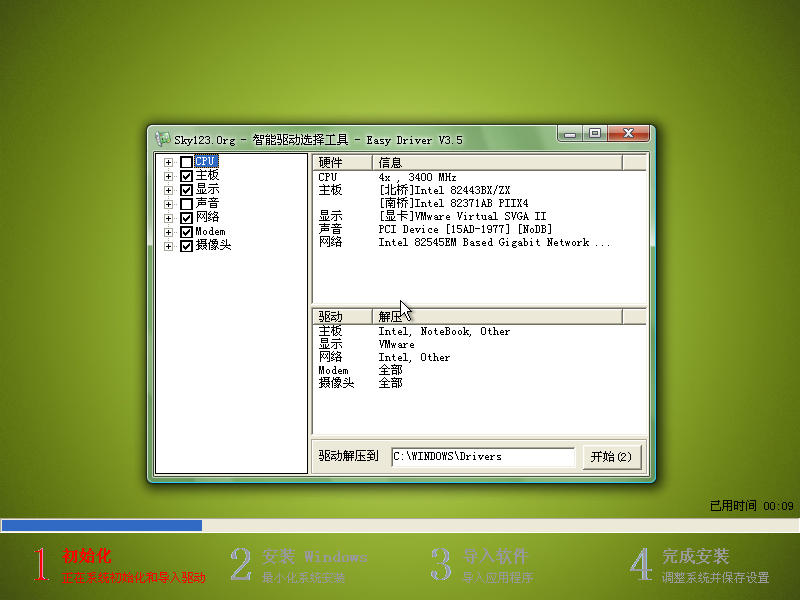Image resolution: width=800 pixels, height=600 pixels.
Task: Click the blue installation progress bar
Action: point(101,525)
